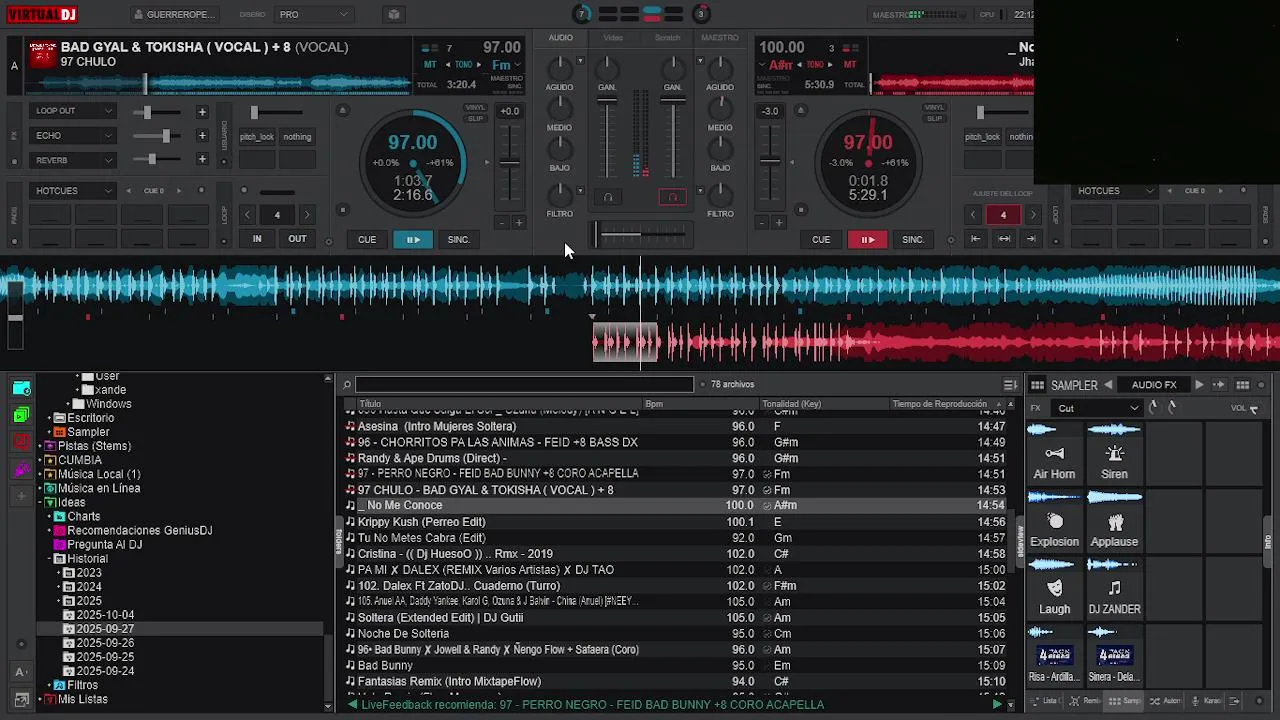Click the Siren sampler pad
The height and width of the screenshot is (720, 1280).
coord(1114,452)
